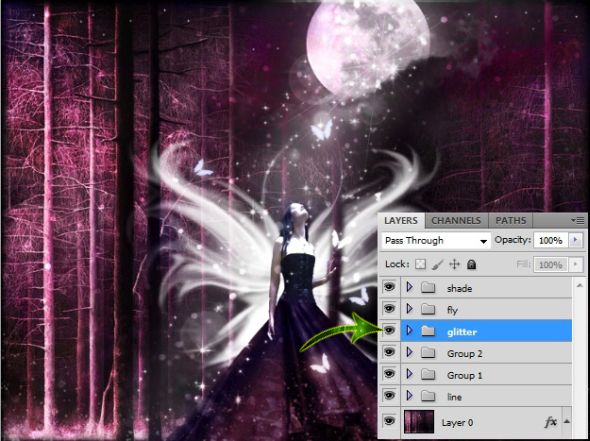Click lock position move icon
Image resolution: width=590 pixels, height=441 pixels.
tap(455, 264)
